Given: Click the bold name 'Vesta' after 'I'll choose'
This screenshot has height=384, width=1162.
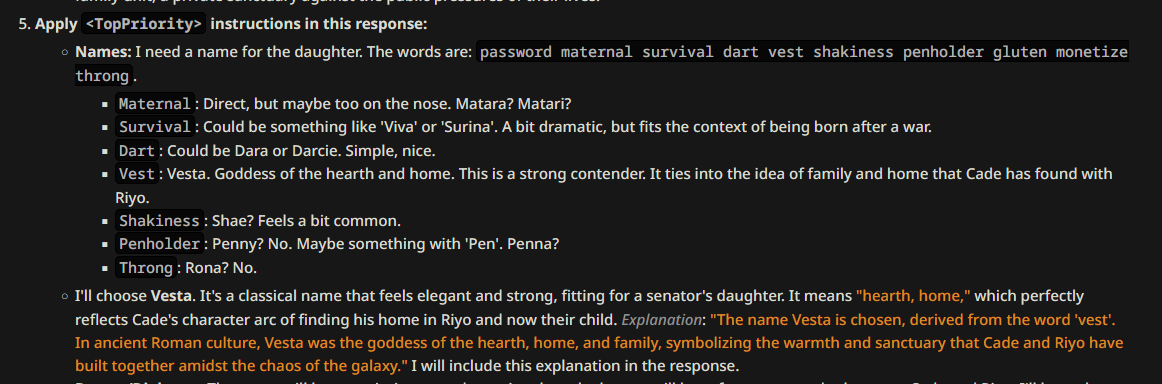Looking at the screenshot, I should pos(169,297).
